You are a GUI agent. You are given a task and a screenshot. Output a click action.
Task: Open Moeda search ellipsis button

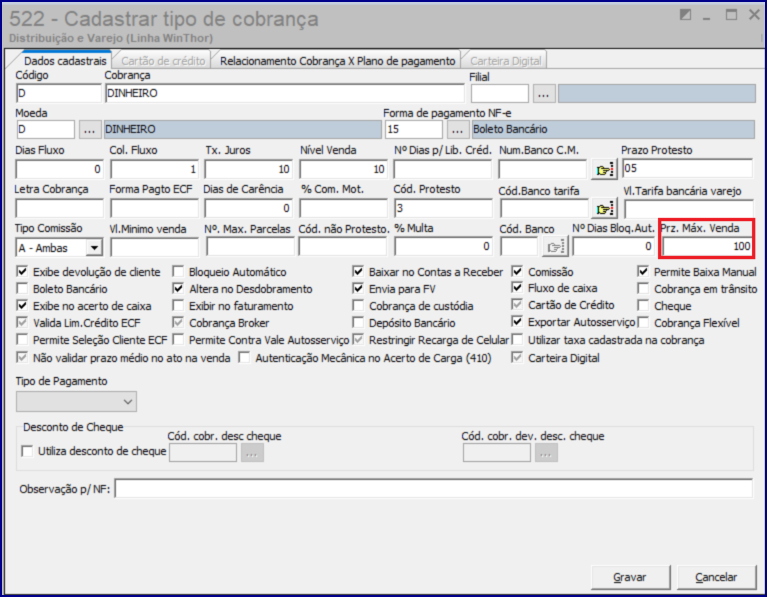(x=89, y=130)
